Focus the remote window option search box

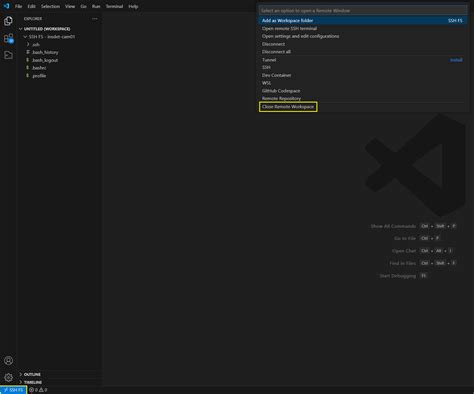pos(363,11)
